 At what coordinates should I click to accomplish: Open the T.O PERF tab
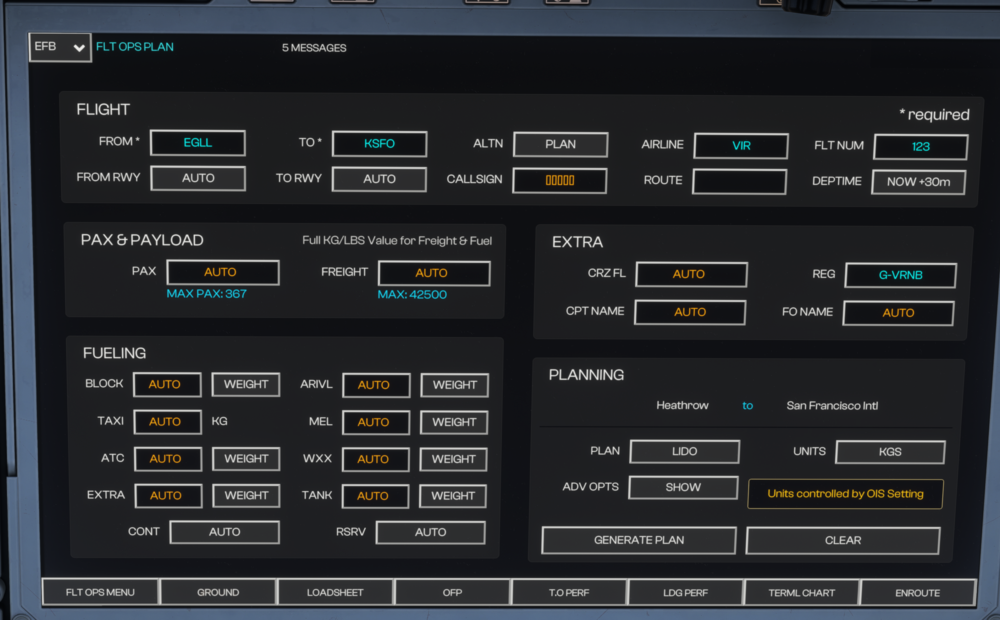(x=569, y=593)
